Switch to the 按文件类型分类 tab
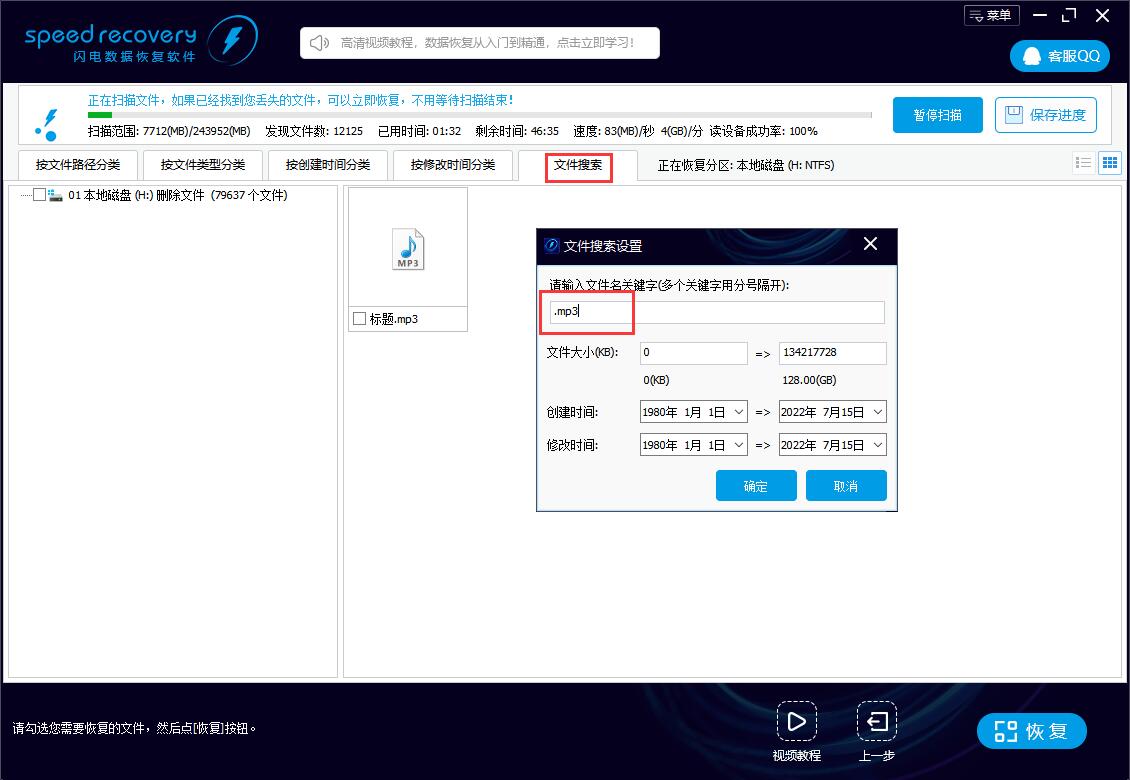This screenshot has height=780, width=1130. pyautogui.click(x=203, y=165)
